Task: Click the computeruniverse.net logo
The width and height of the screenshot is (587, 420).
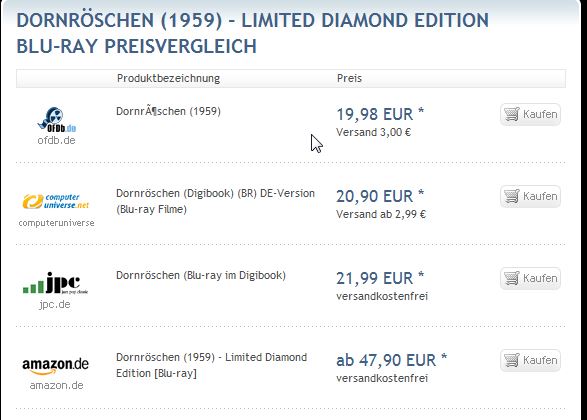Action: point(56,201)
